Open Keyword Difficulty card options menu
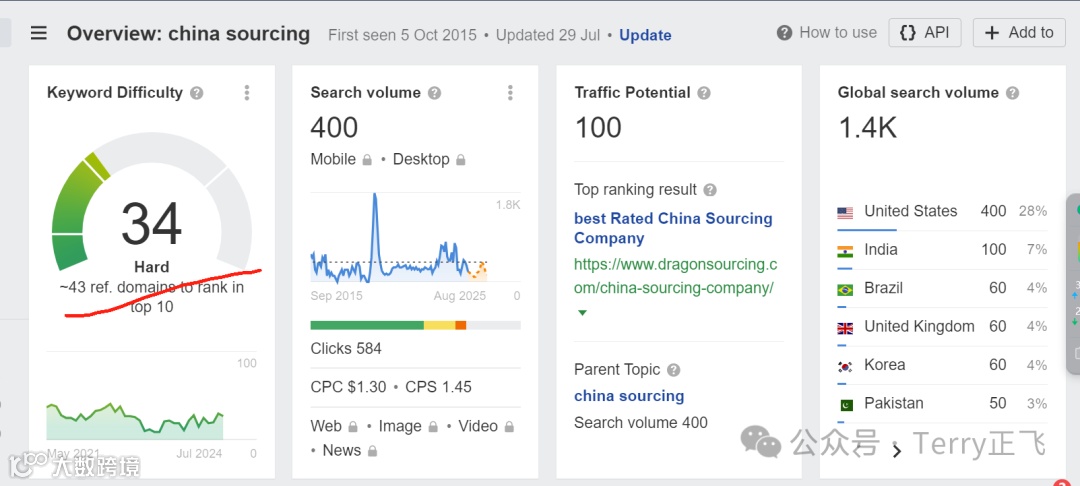 [x=247, y=93]
